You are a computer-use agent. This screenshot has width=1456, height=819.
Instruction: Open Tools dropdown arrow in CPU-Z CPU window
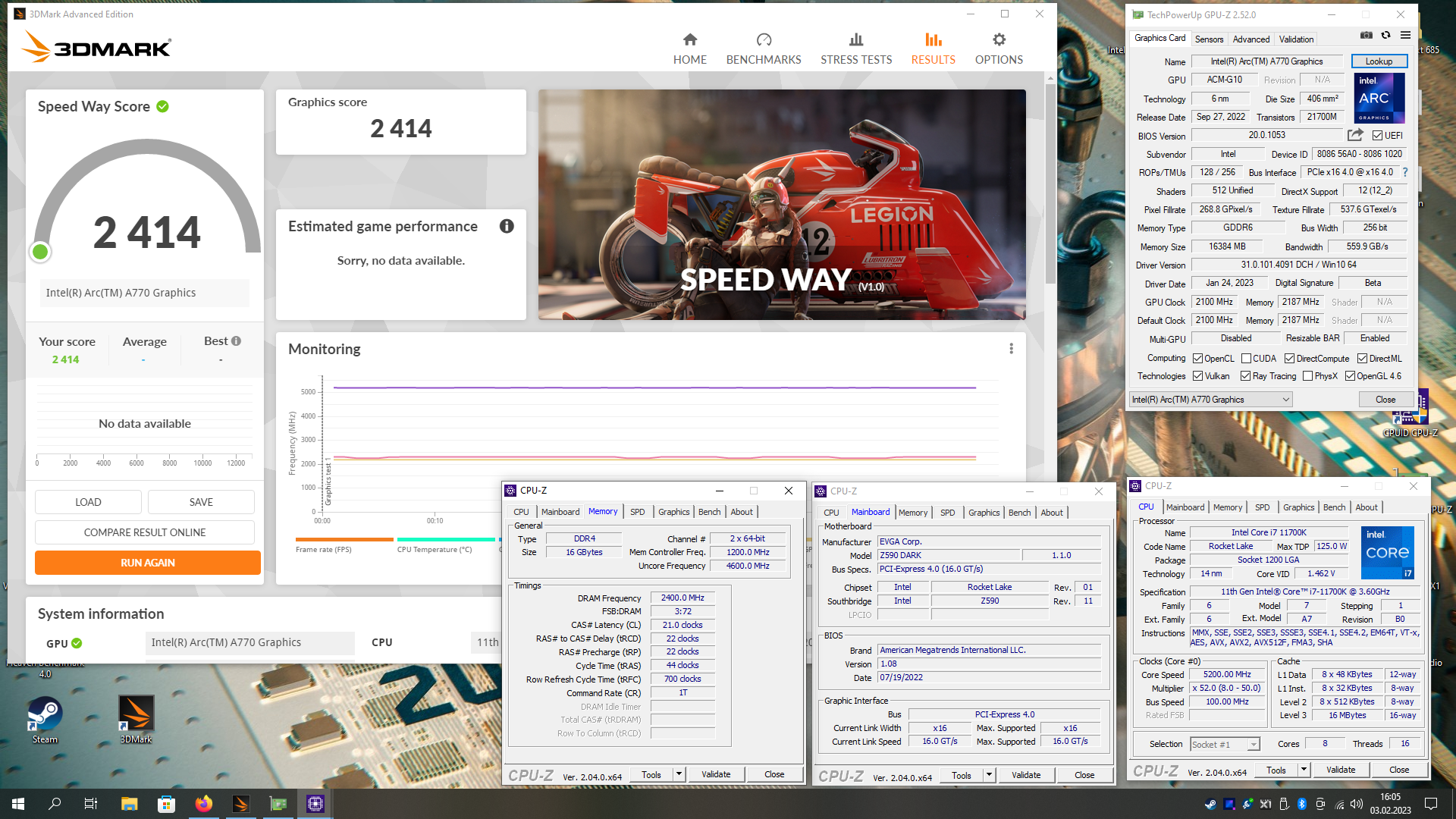pos(1304,770)
